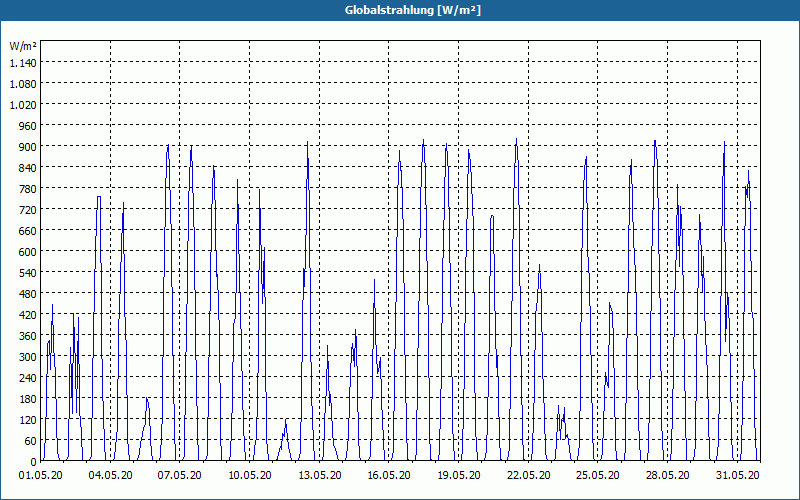Image resolution: width=800 pixels, height=500 pixels.
Task: Click the 480 y-axis label
Action: coord(28,293)
